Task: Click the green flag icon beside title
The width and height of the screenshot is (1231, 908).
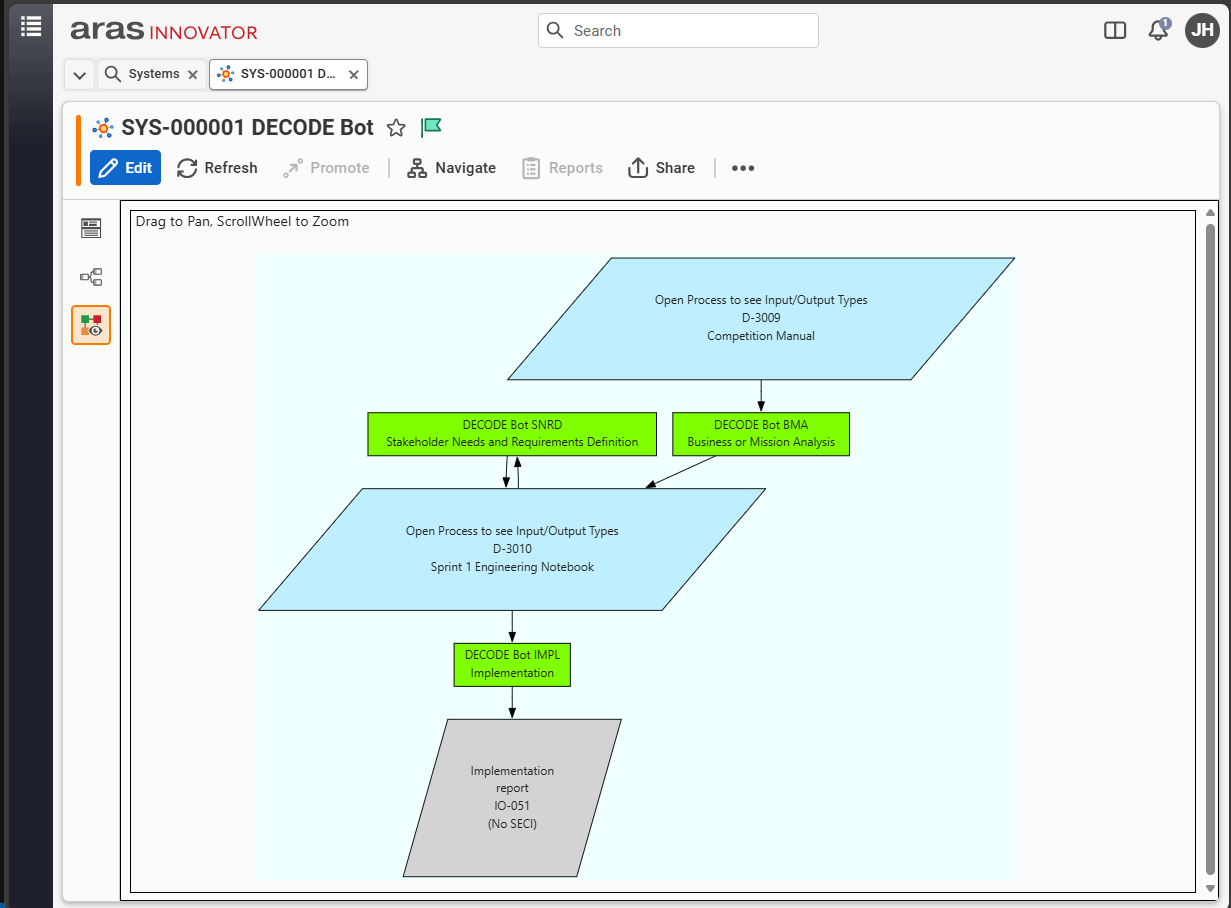Action: pos(431,127)
